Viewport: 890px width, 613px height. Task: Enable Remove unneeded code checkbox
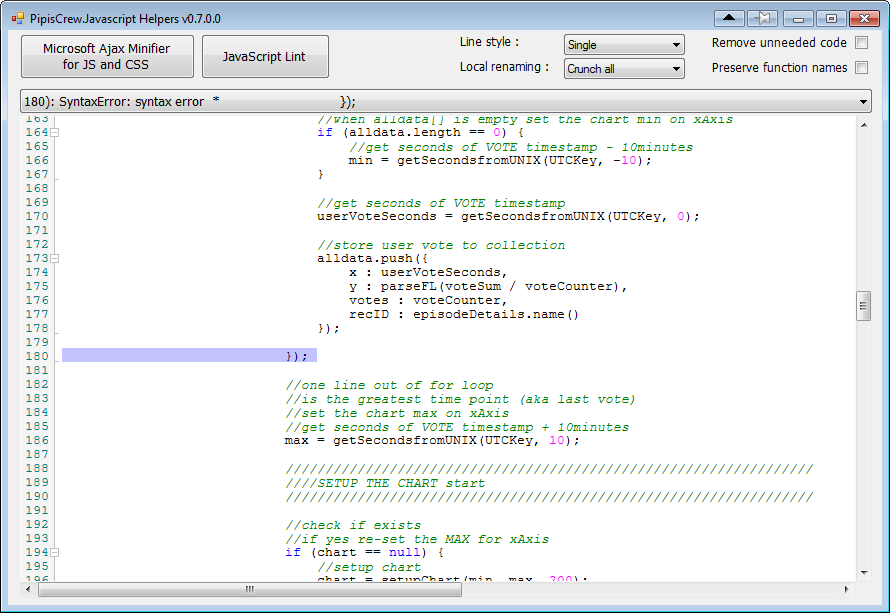(x=862, y=43)
